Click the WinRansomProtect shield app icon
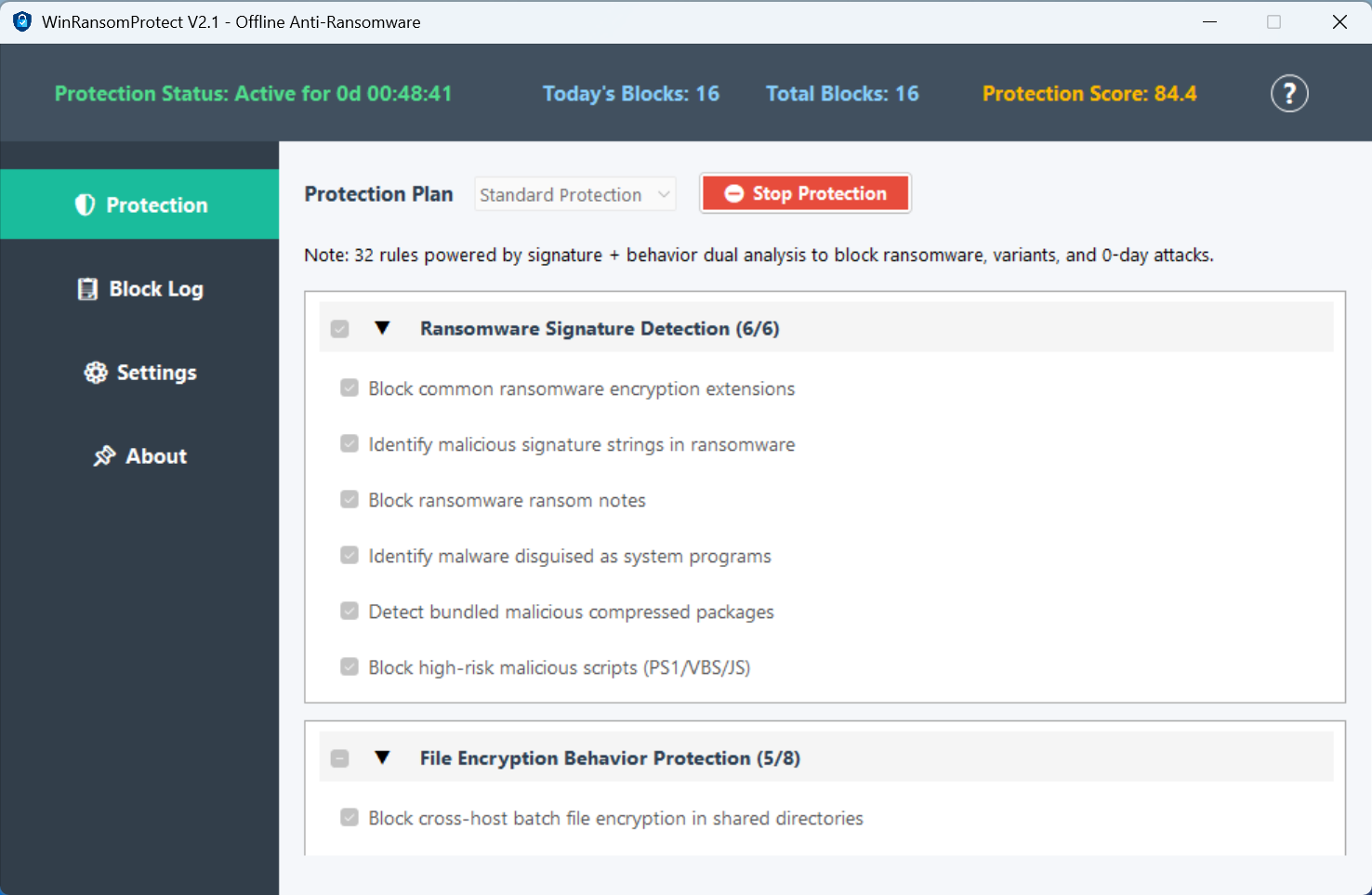 point(22,21)
